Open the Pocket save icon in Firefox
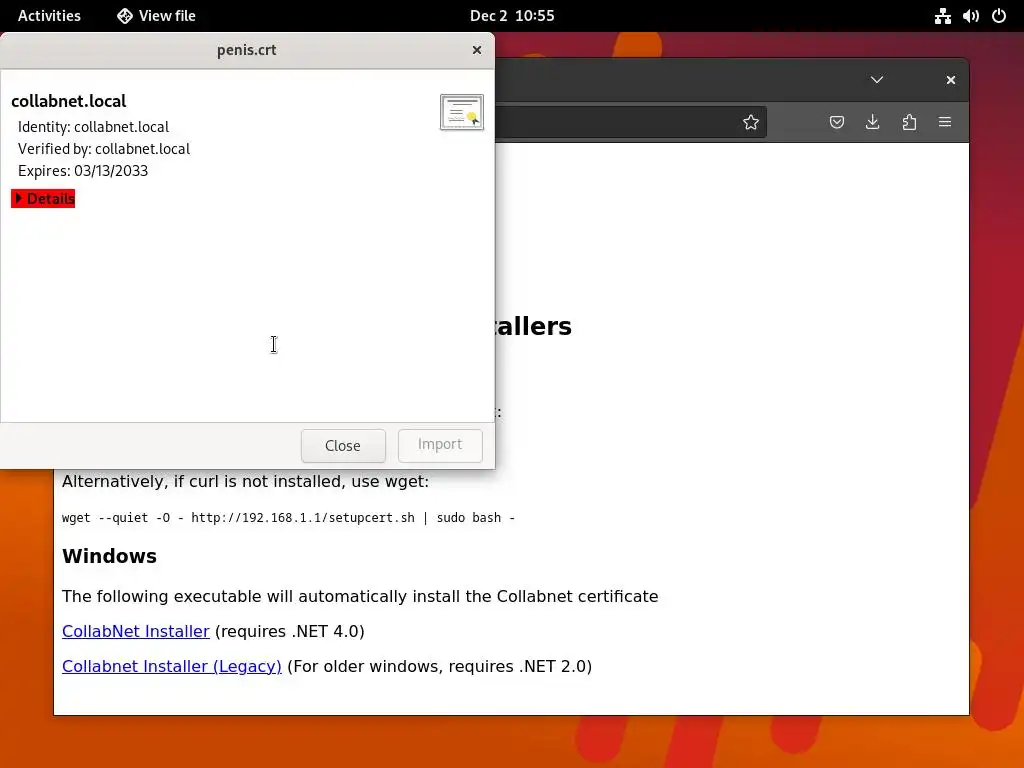Image resolution: width=1024 pixels, height=768 pixels. click(837, 122)
